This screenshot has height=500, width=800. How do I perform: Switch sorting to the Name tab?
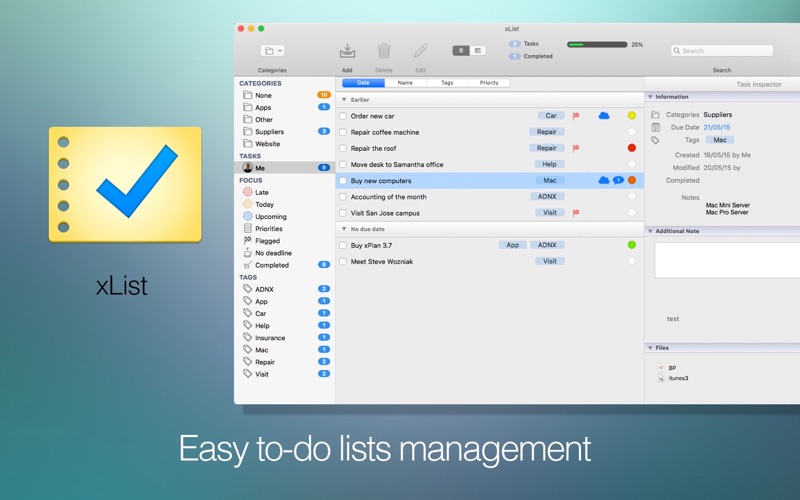tap(405, 83)
